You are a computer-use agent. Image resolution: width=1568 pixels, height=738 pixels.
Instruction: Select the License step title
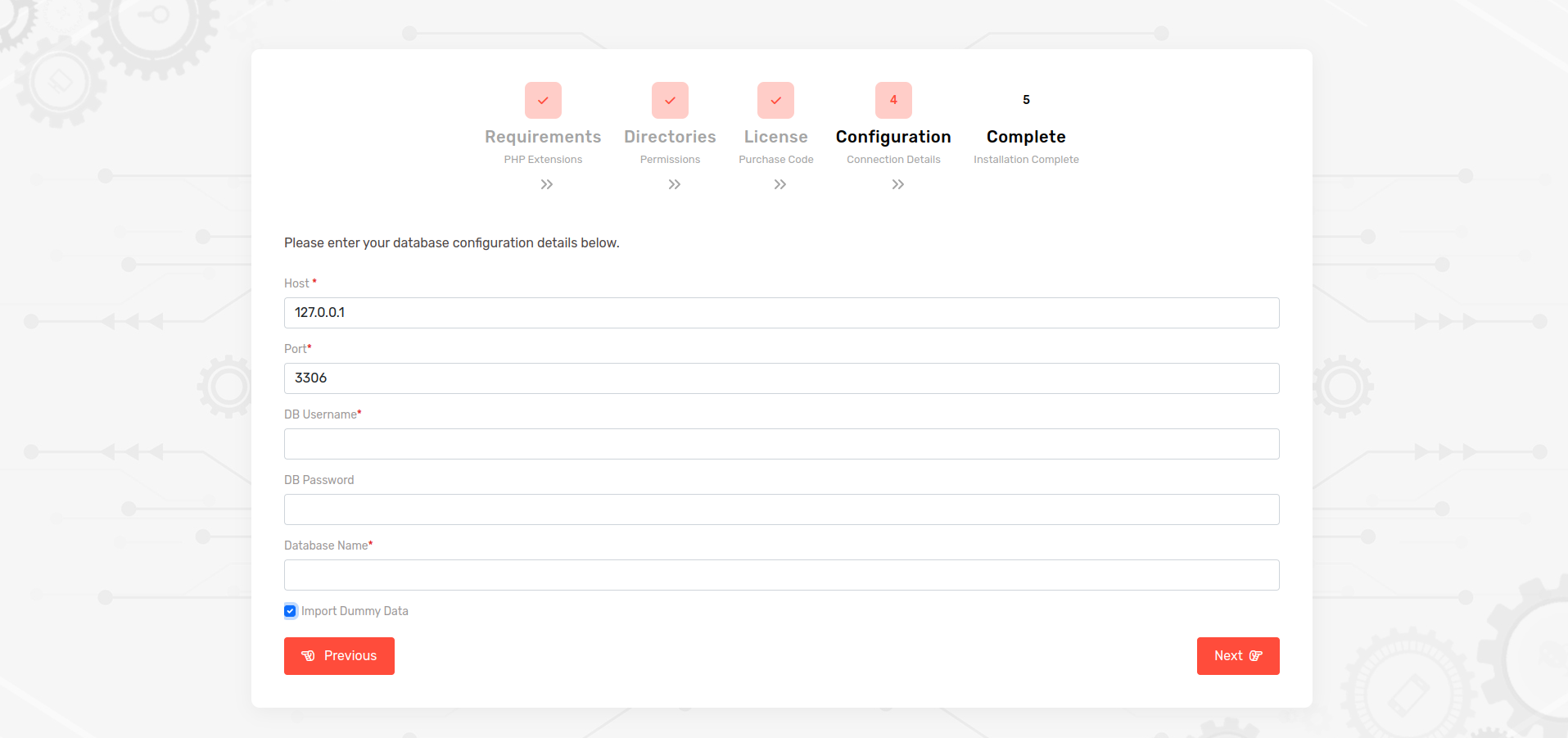775,137
